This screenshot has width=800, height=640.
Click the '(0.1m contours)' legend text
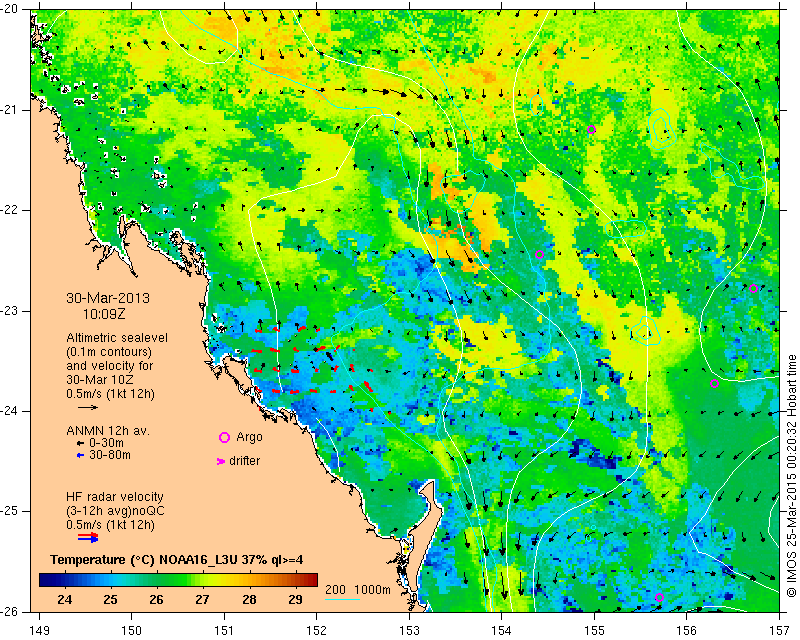109,352
